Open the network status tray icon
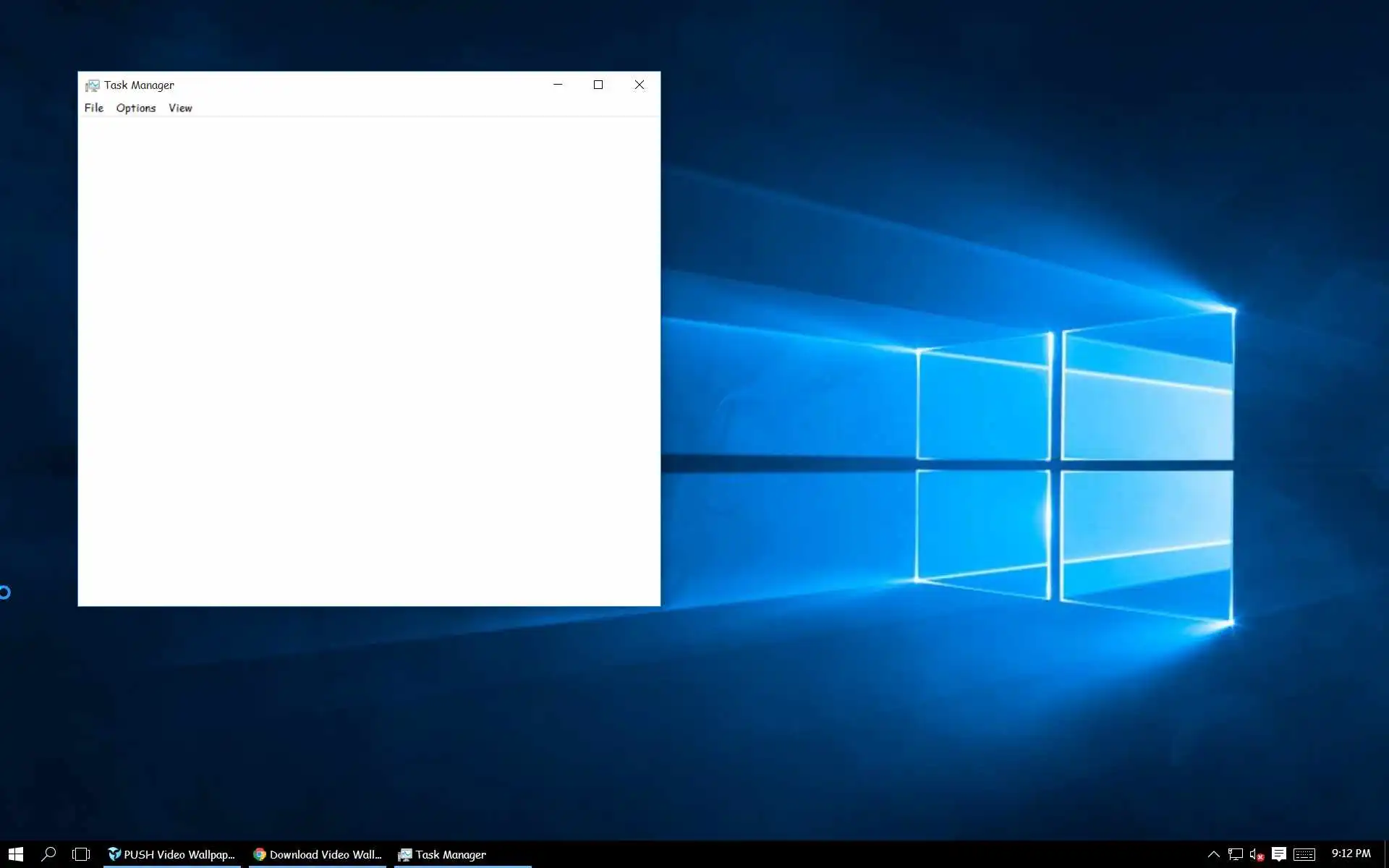1389x868 pixels. pos(1236,854)
